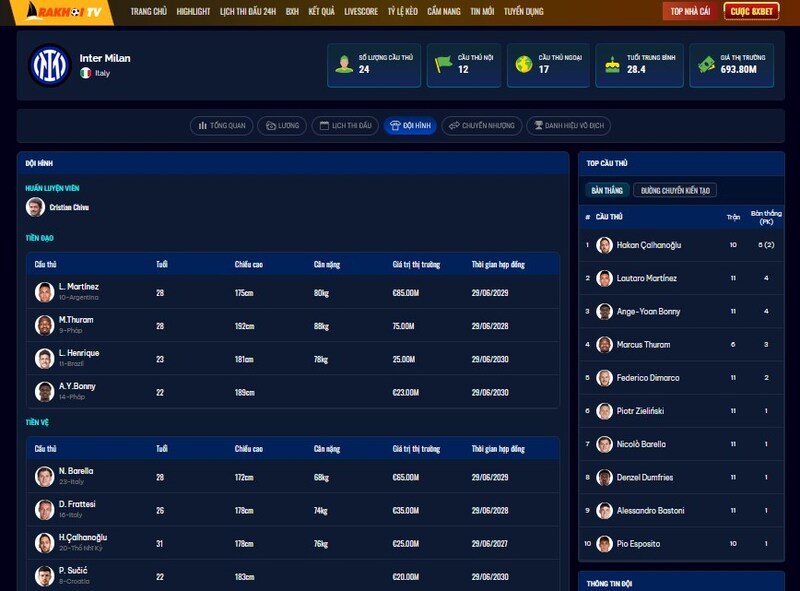Screen dimensions: 800x591
Task: Click the money market value icon
Action: coord(707,65)
